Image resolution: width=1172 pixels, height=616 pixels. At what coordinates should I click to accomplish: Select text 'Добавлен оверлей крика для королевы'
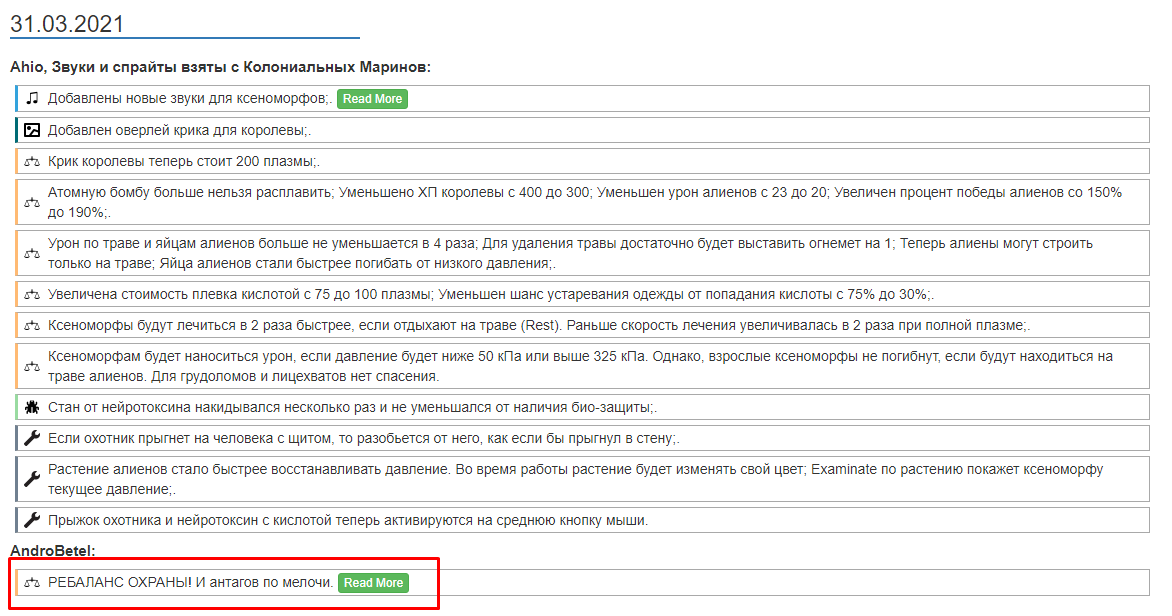pyautogui.click(x=176, y=130)
